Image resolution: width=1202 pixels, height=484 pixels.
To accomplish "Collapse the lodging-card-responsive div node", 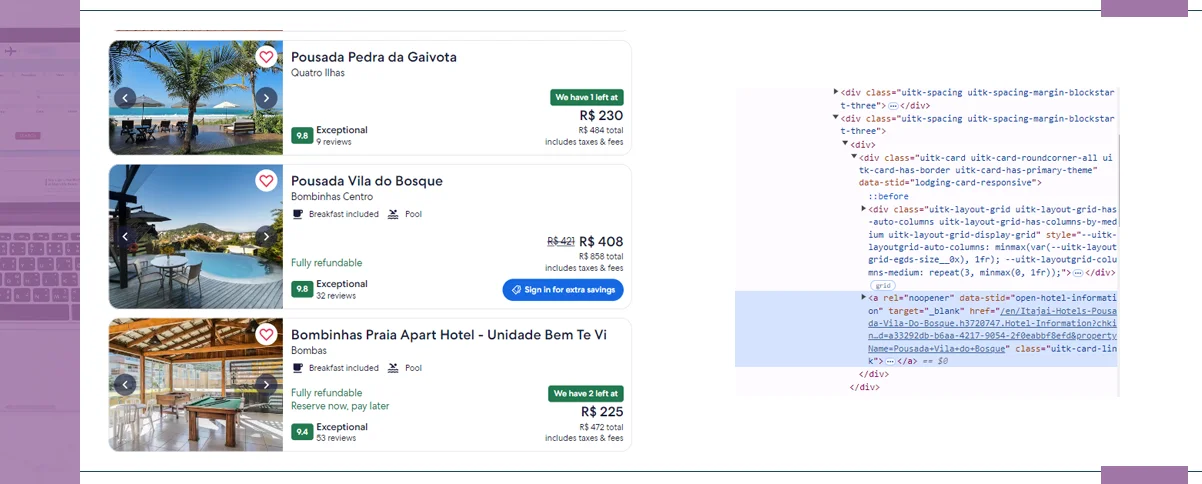I will pos(854,157).
